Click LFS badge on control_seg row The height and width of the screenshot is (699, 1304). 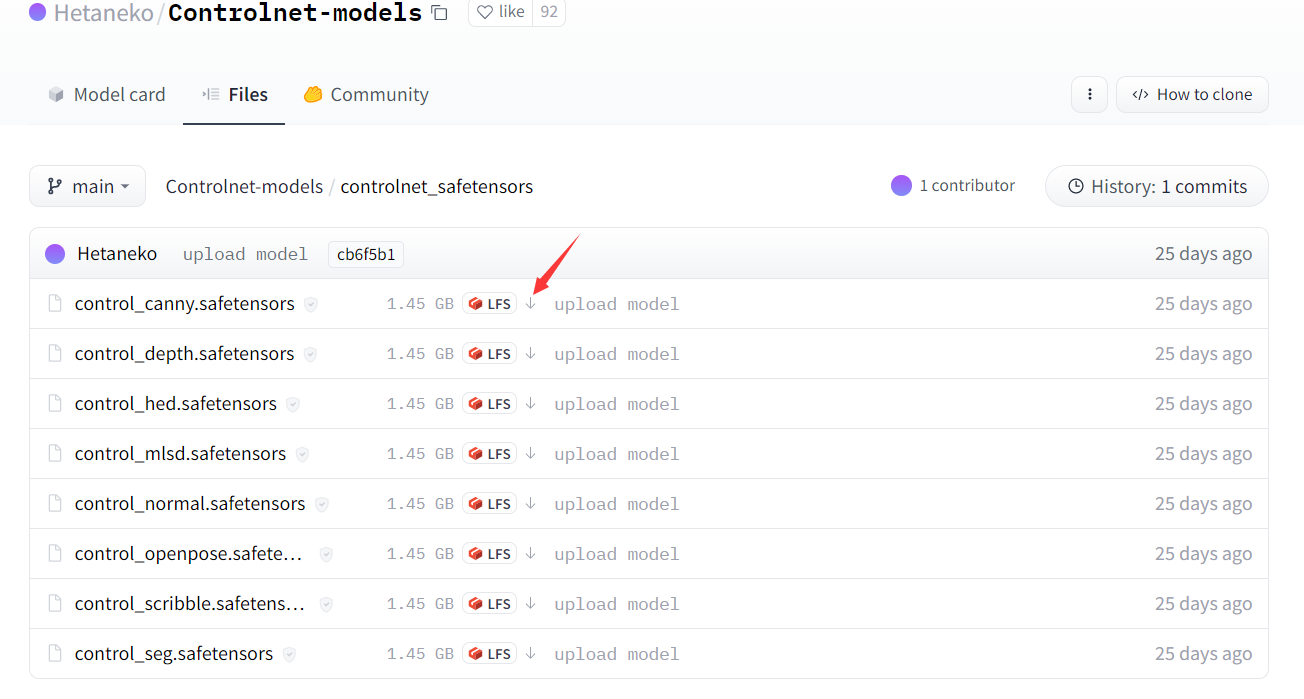click(490, 654)
